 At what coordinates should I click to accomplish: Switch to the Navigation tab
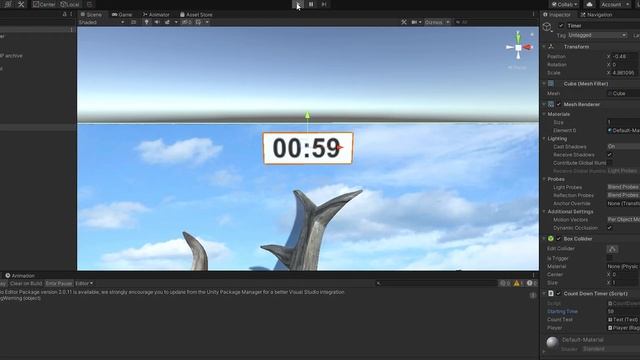(x=597, y=15)
